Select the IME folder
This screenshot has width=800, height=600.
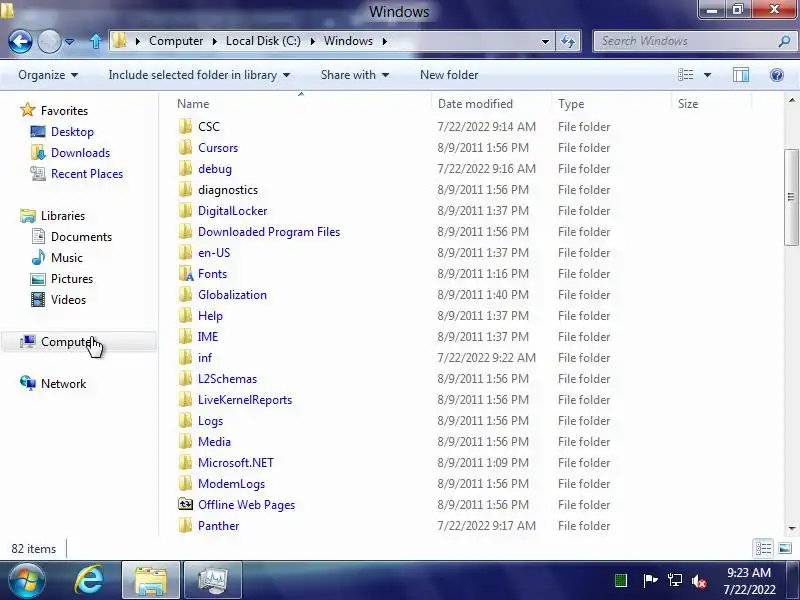click(208, 337)
